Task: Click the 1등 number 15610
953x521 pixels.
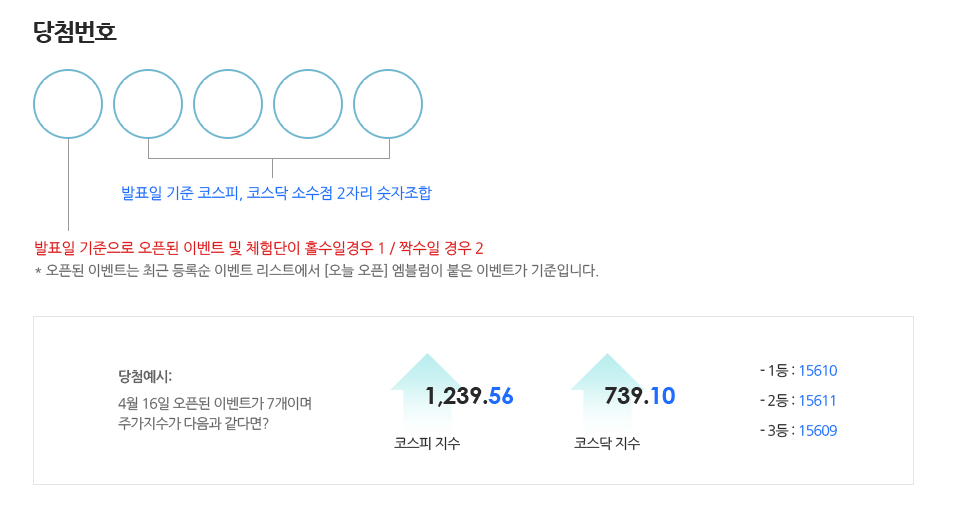Action: click(x=817, y=371)
